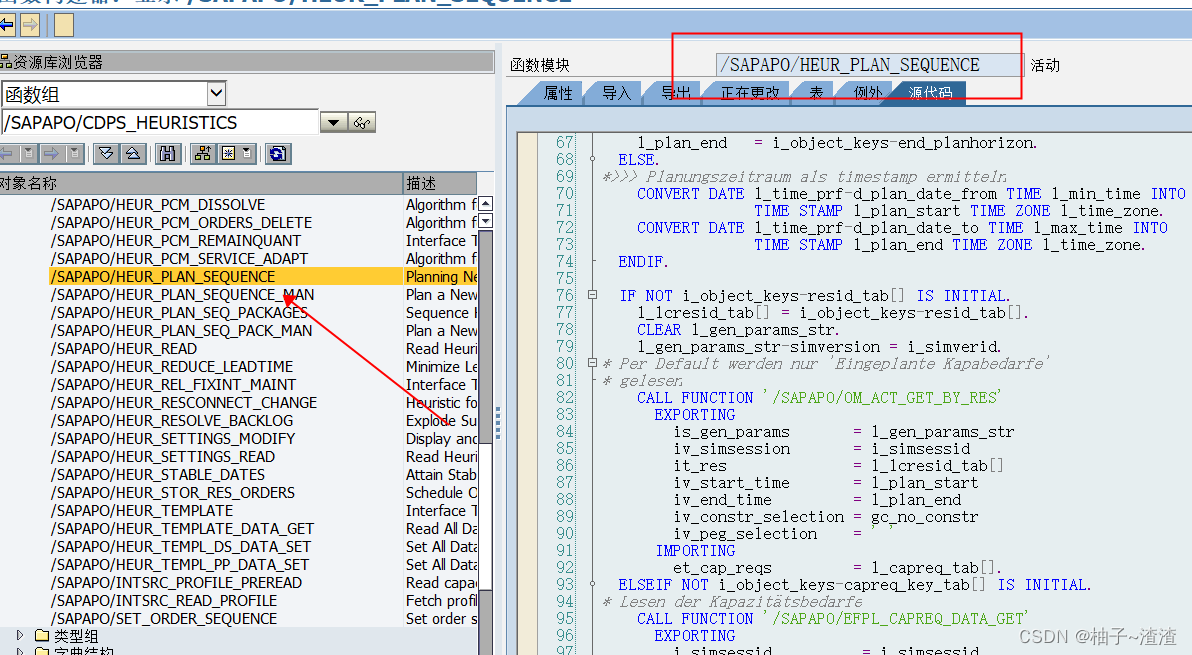
Task: Select /SAPAPO/HEUR_STABLE_DATES row
Action: (x=158, y=475)
